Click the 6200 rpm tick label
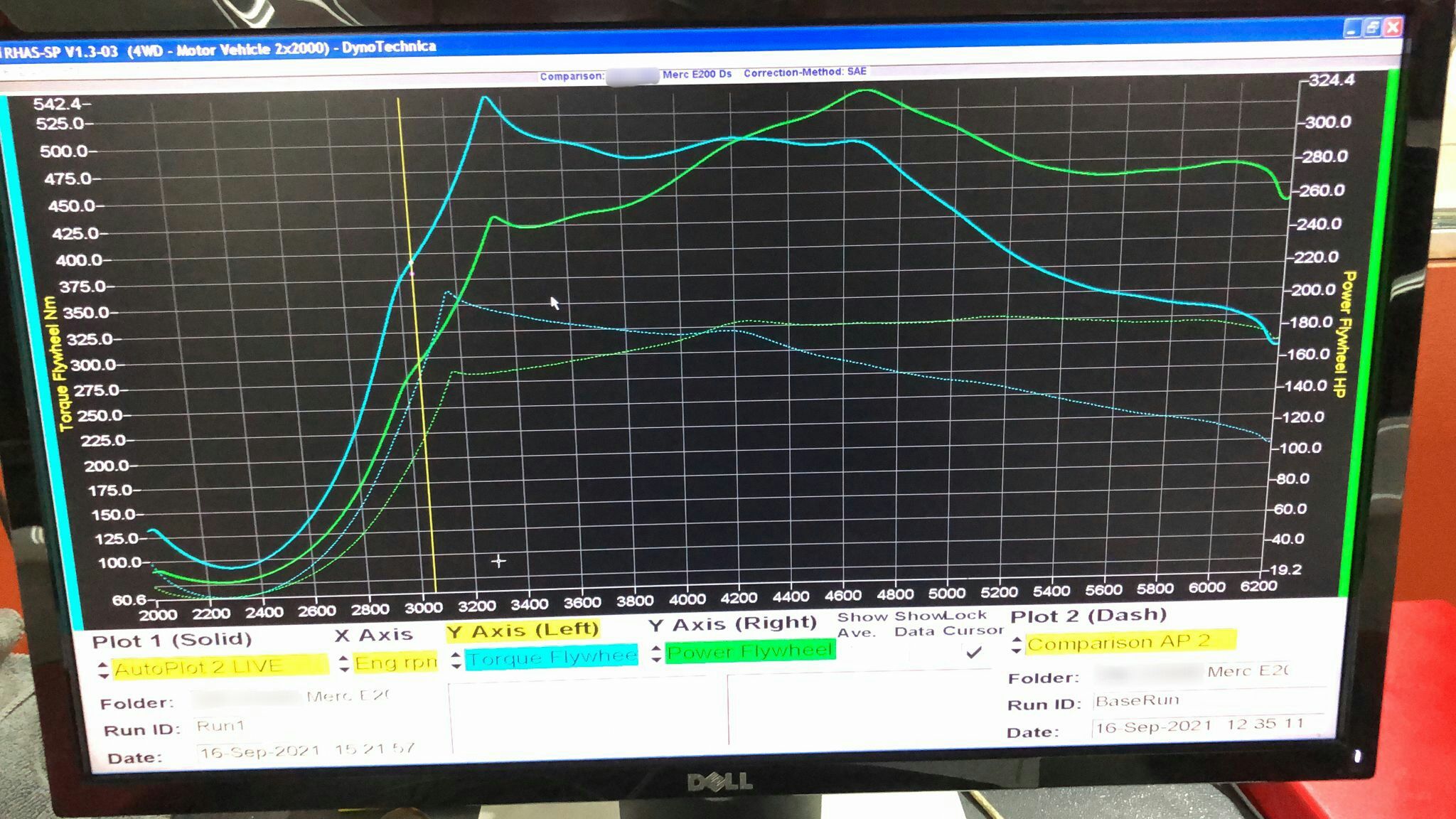The width and height of the screenshot is (1456, 819). click(x=1258, y=587)
